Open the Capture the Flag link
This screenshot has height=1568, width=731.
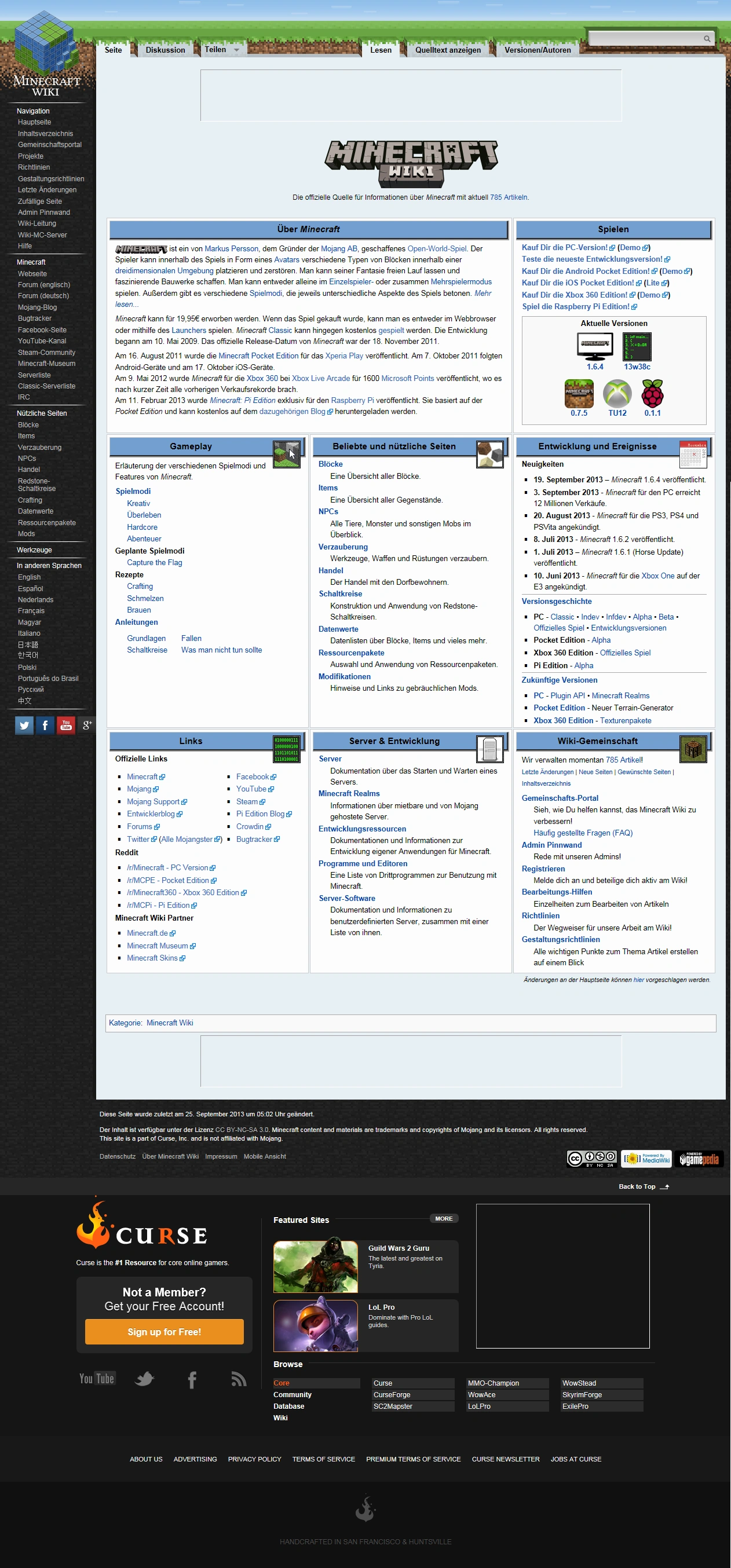coord(155,562)
